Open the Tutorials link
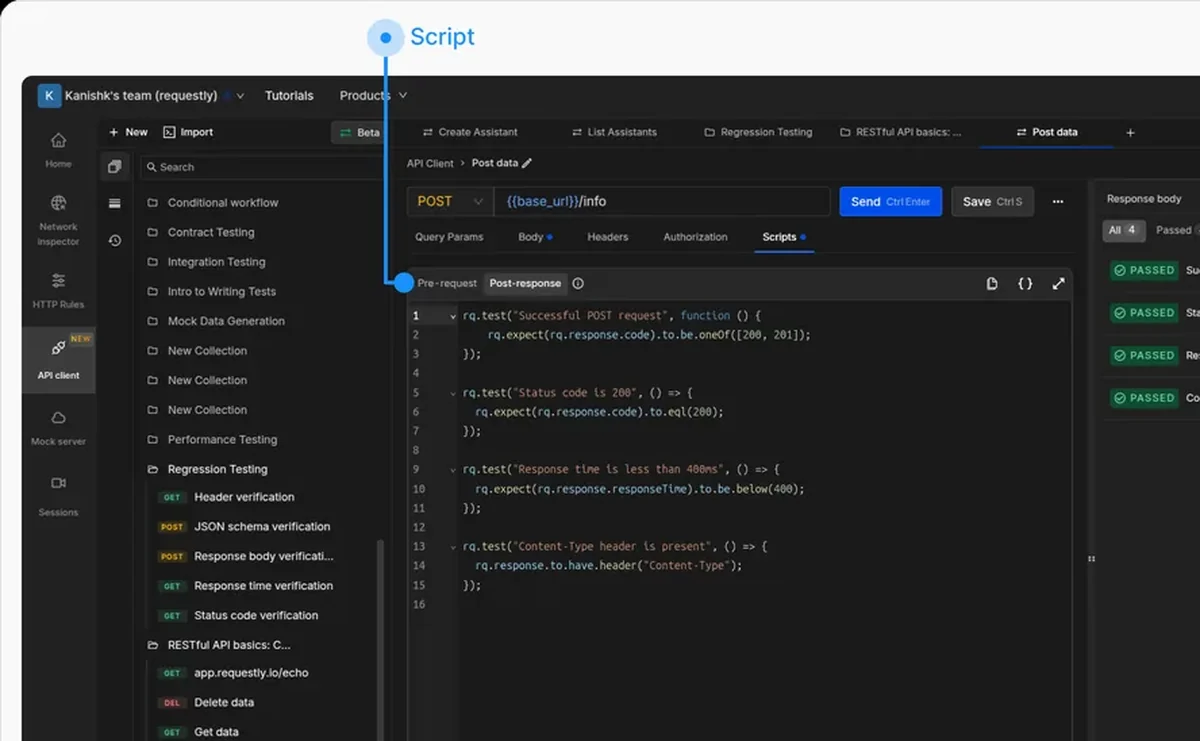This screenshot has width=1200, height=741. 289,96
